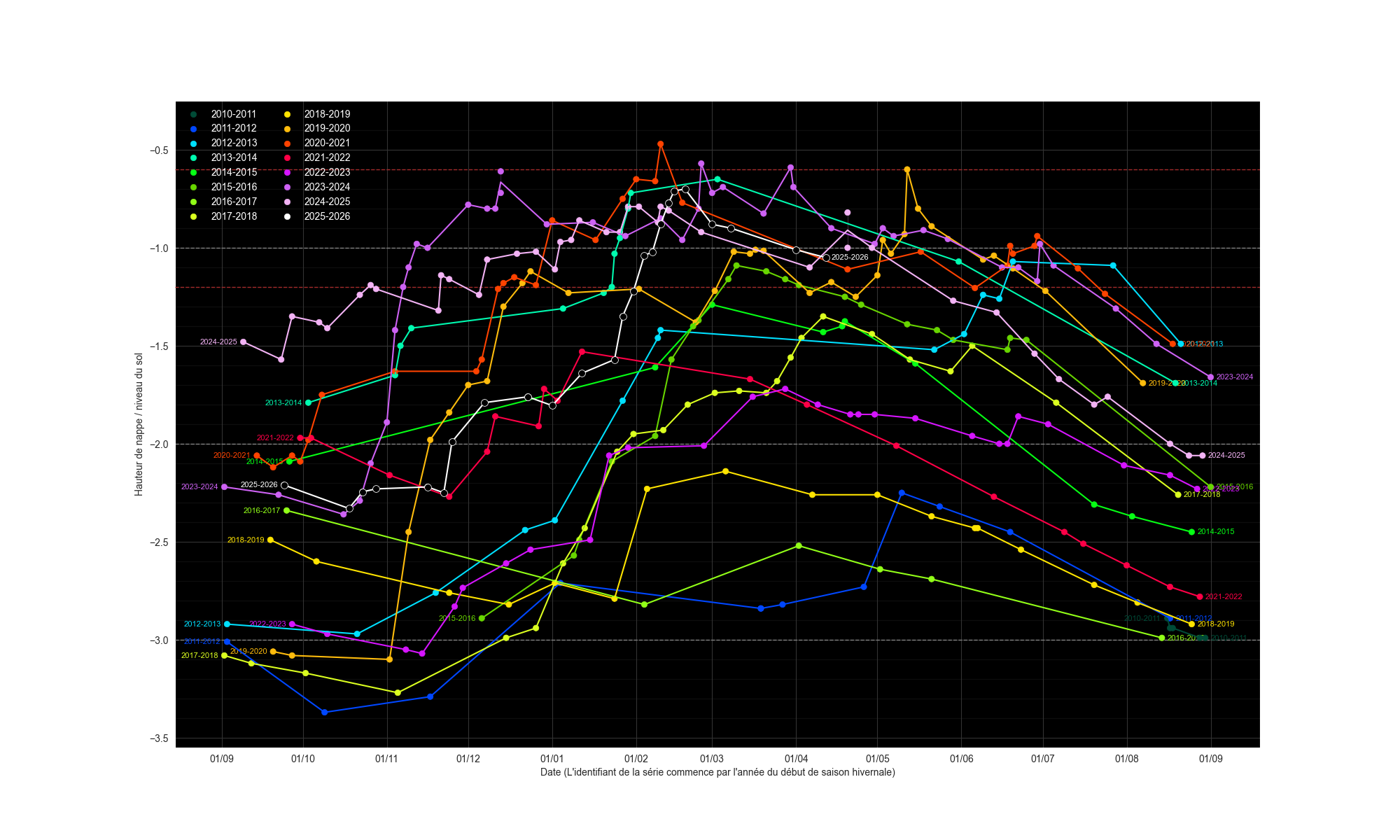Click the 01/01 x-axis tick label
Viewport: 1400px width, 840px height.
(x=552, y=759)
